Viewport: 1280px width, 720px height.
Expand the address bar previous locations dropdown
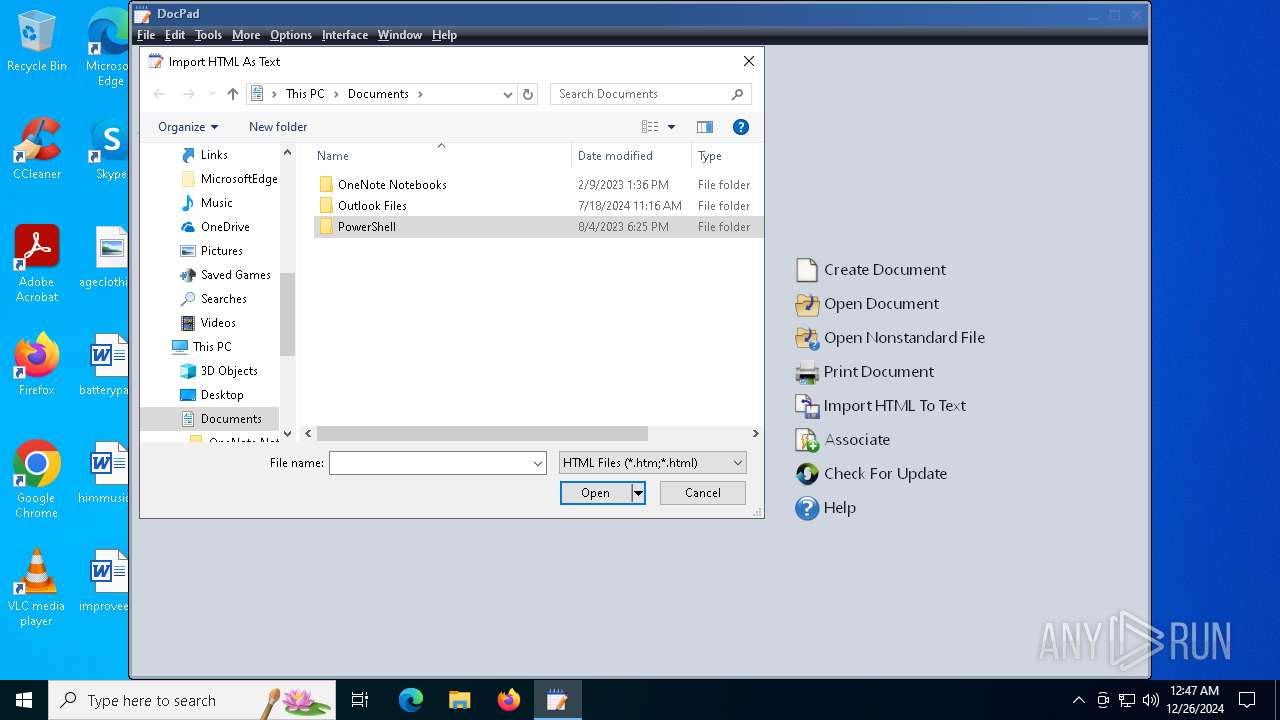(508, 94)
